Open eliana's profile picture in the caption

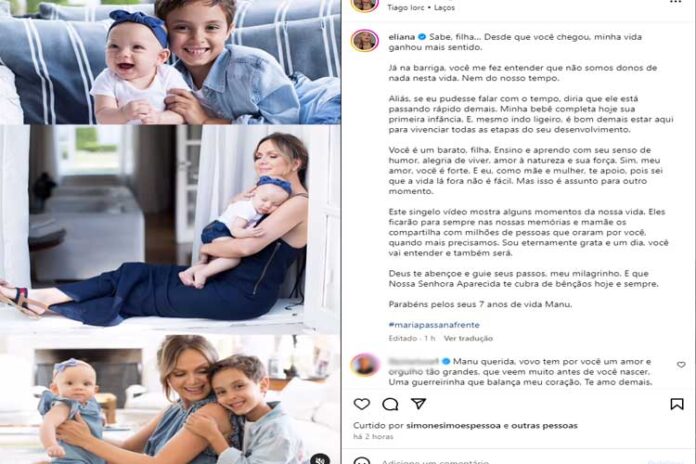[x=364, y=41]
